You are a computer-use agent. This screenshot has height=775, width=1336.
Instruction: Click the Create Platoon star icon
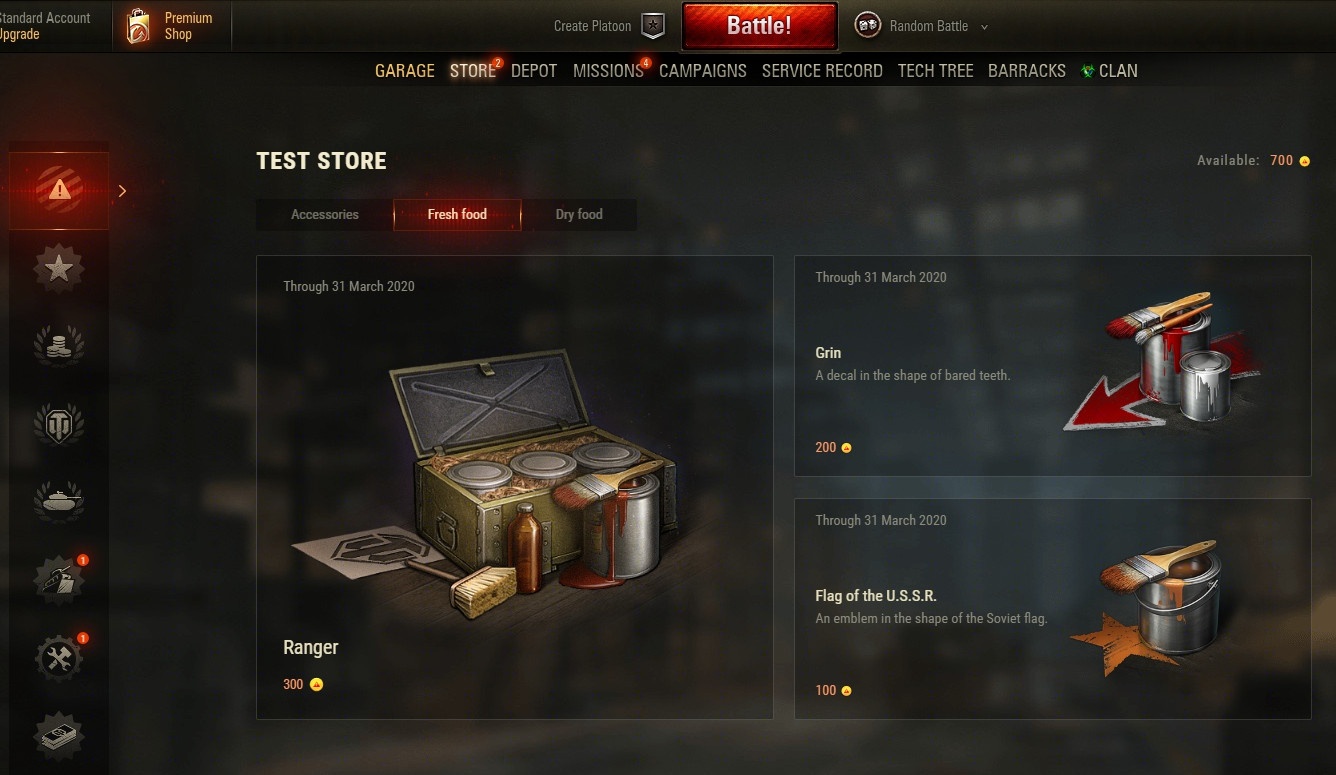(652, 26)
